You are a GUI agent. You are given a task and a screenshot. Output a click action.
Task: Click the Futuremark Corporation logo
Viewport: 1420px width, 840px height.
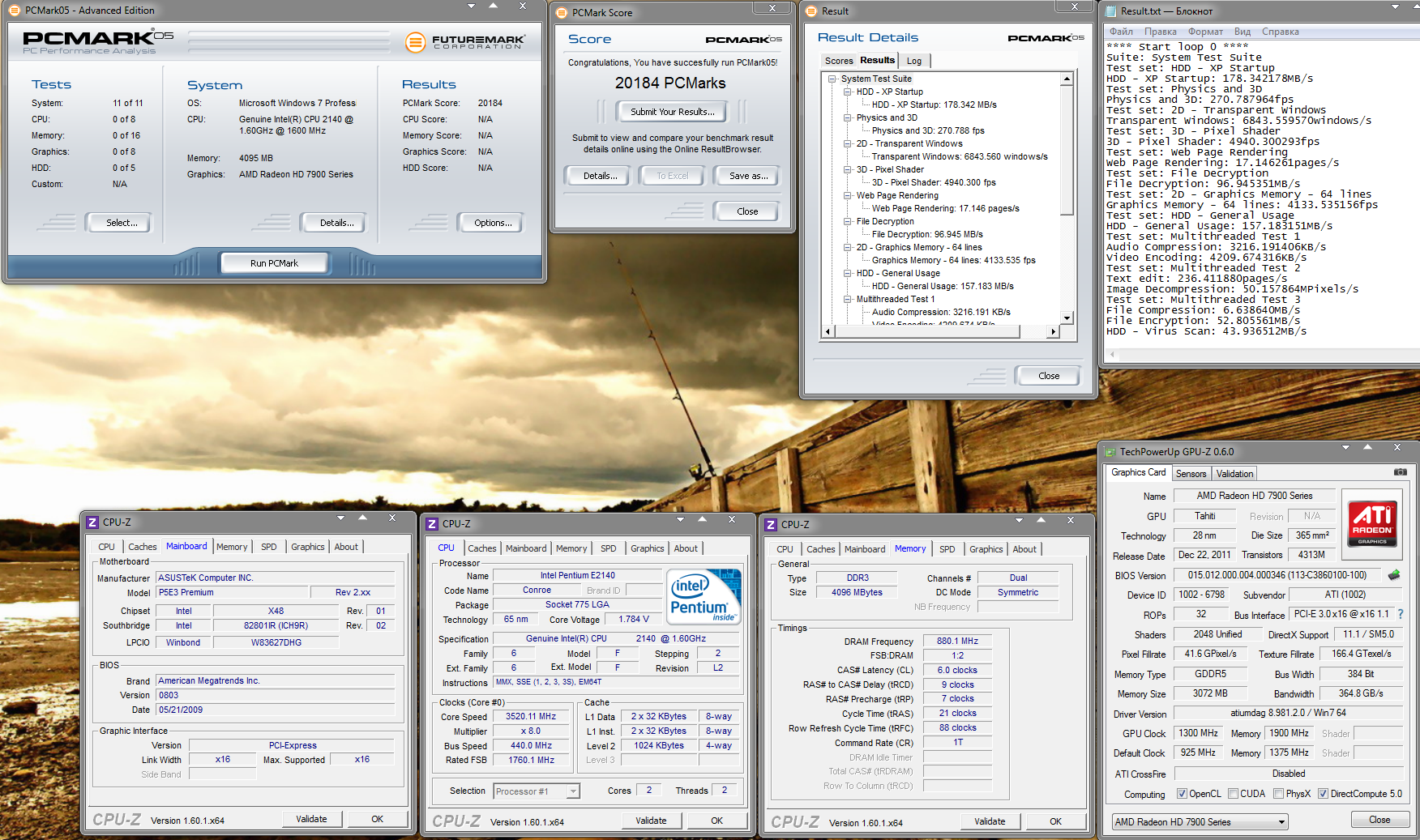(x=464, y=41)
